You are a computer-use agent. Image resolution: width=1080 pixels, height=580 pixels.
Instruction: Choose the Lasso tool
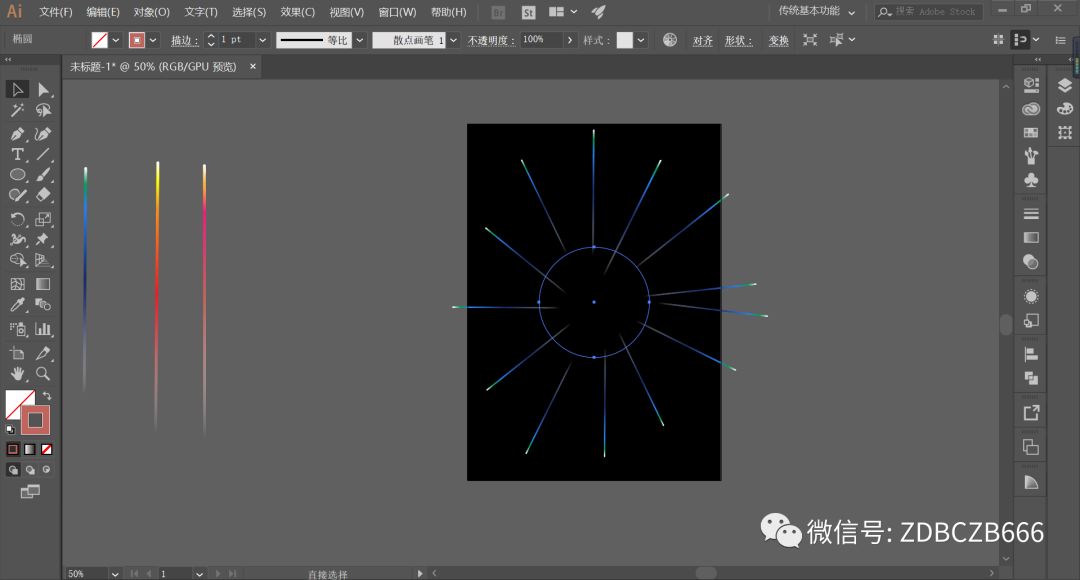point(43,110)
